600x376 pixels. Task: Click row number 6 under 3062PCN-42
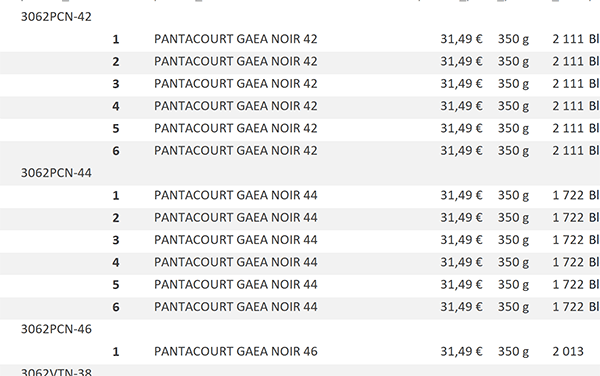coord(116,151)
